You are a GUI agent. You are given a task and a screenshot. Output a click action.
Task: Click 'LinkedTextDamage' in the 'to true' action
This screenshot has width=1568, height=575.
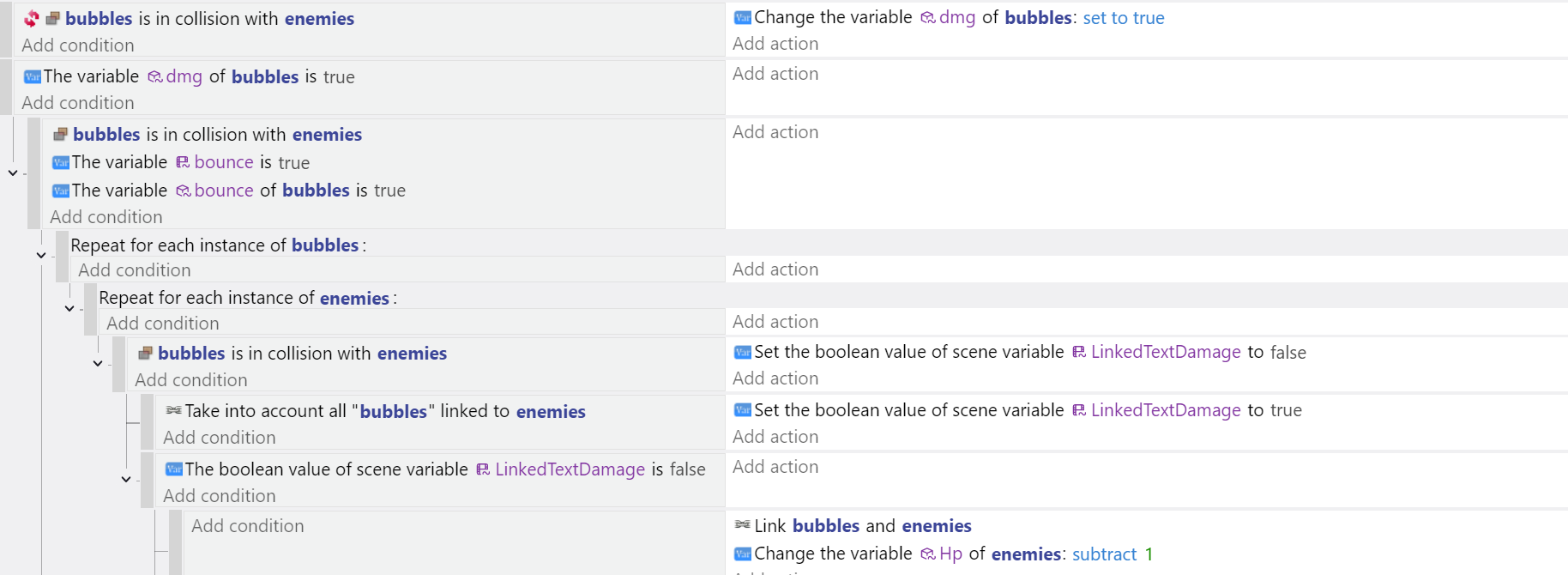coord(1166,410)
